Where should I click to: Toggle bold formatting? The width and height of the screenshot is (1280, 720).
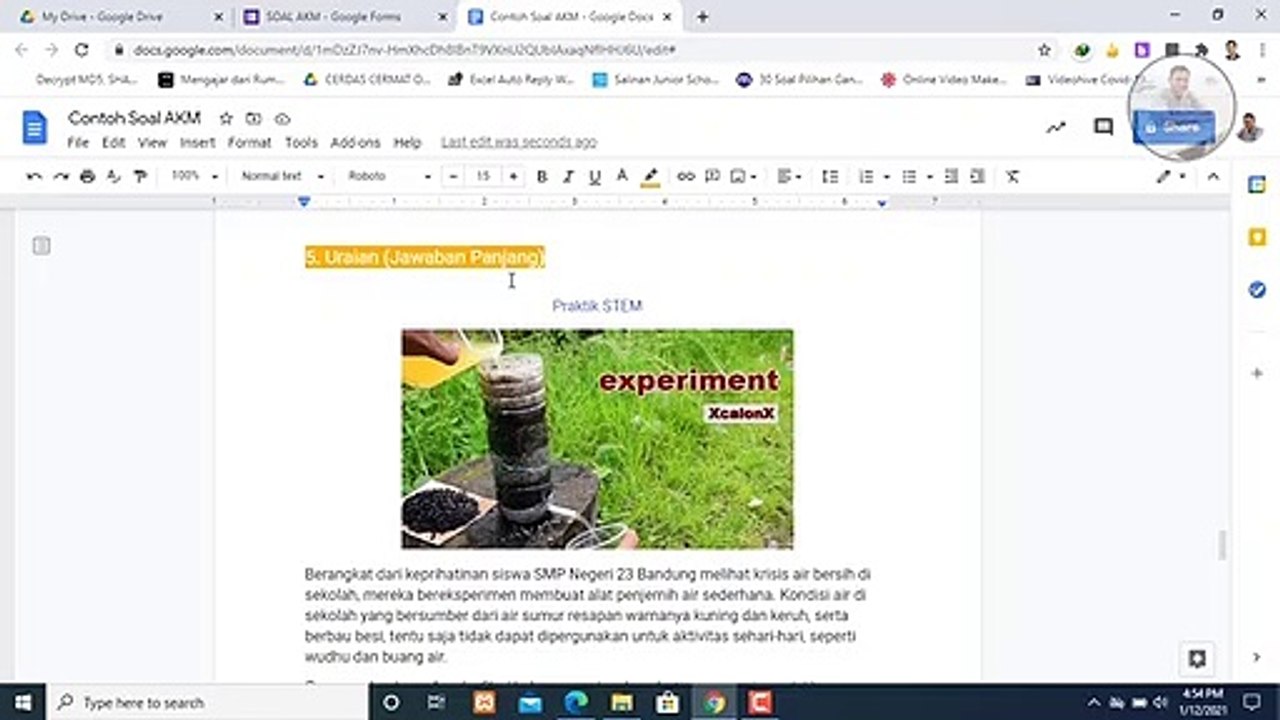pos(542,176)
